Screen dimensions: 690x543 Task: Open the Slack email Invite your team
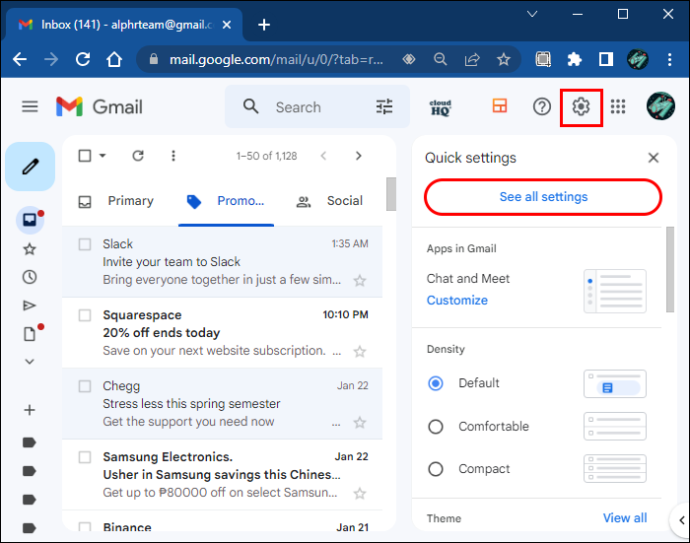tap(222, 262)
